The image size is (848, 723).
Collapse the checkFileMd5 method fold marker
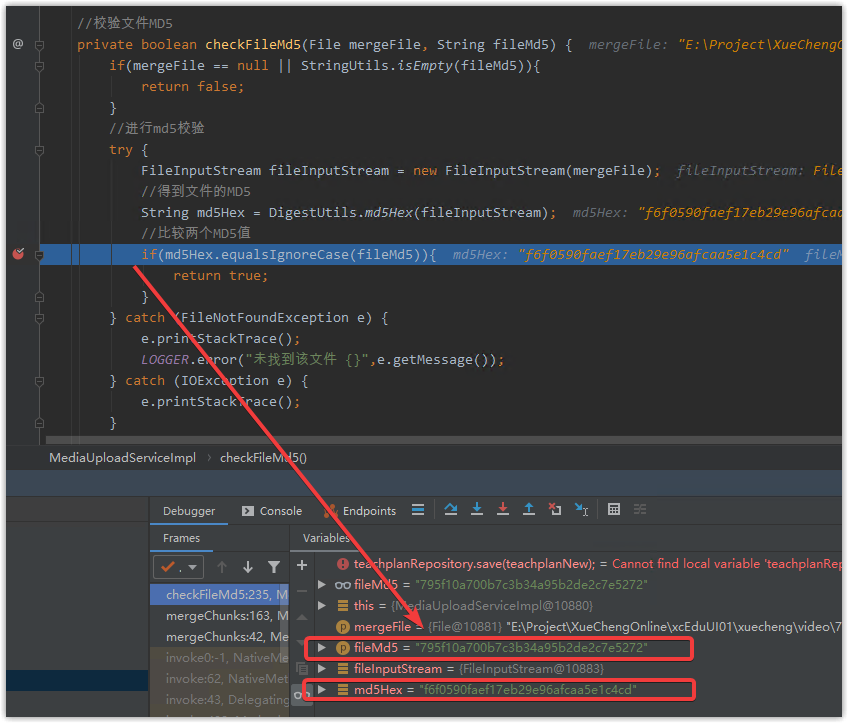click(39, 45)
